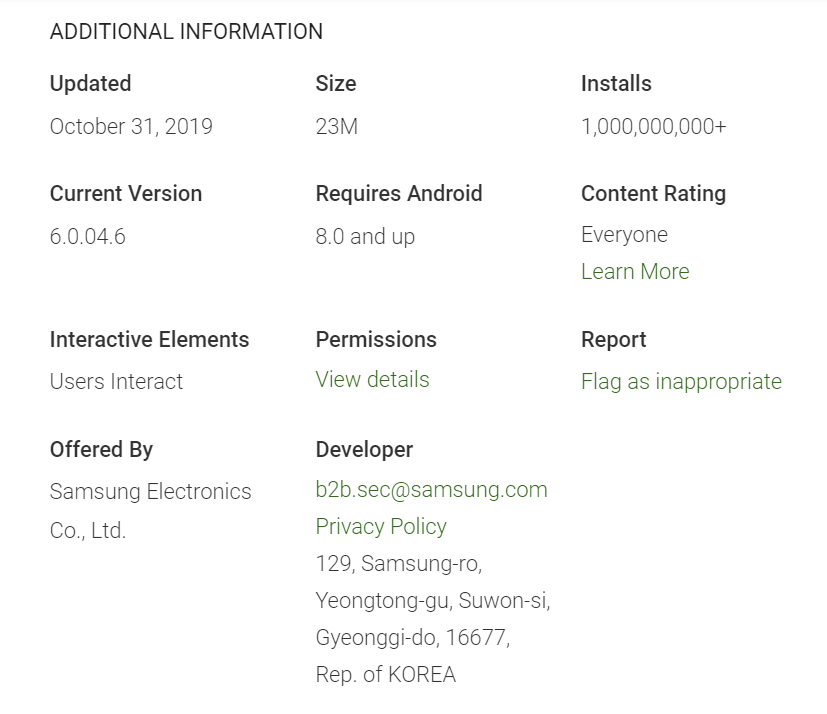The height and width of the screenshot is (714, 827).
Task: Select the Users Interact text
Action: tap(116, 382)
